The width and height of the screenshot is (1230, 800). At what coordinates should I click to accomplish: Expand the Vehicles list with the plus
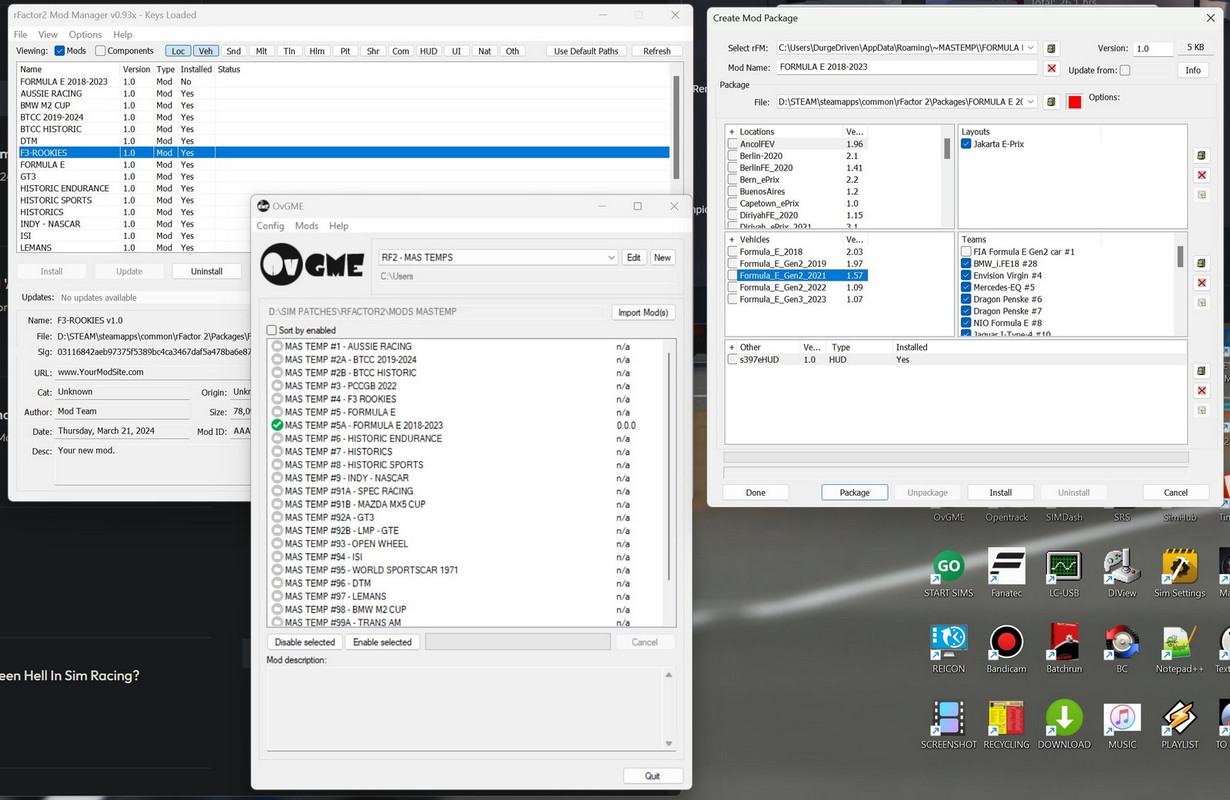click(732, 240)
